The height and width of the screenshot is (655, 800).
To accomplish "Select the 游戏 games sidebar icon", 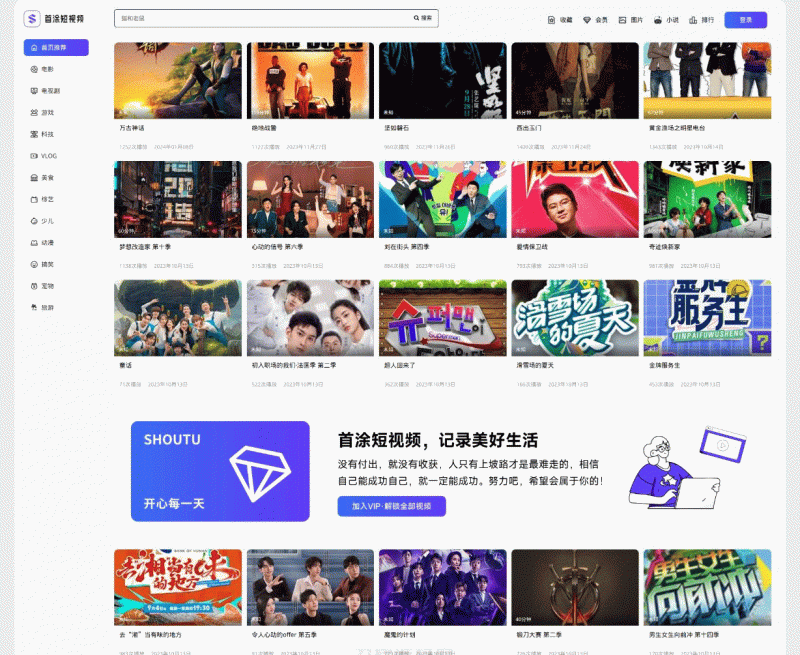I will click(x=34, y=112).
